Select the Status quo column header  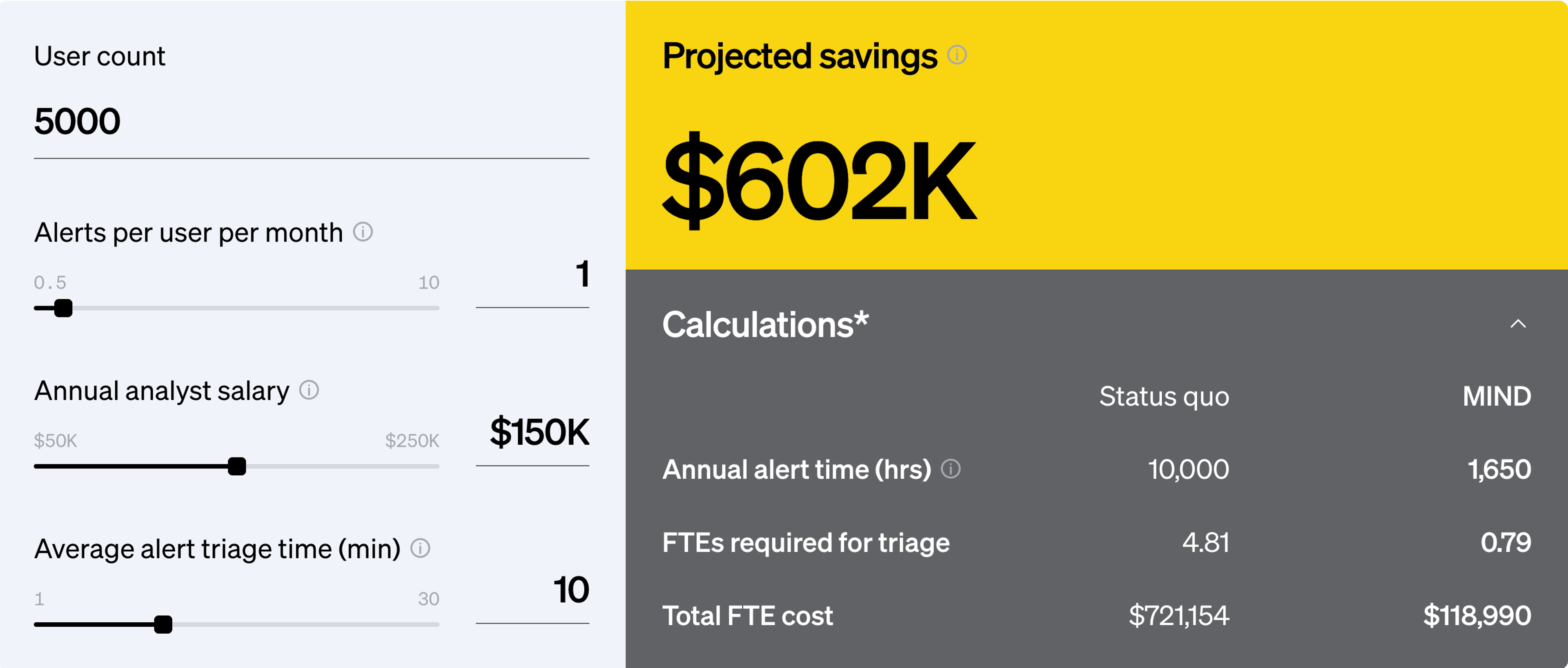tap(1164, 397)
